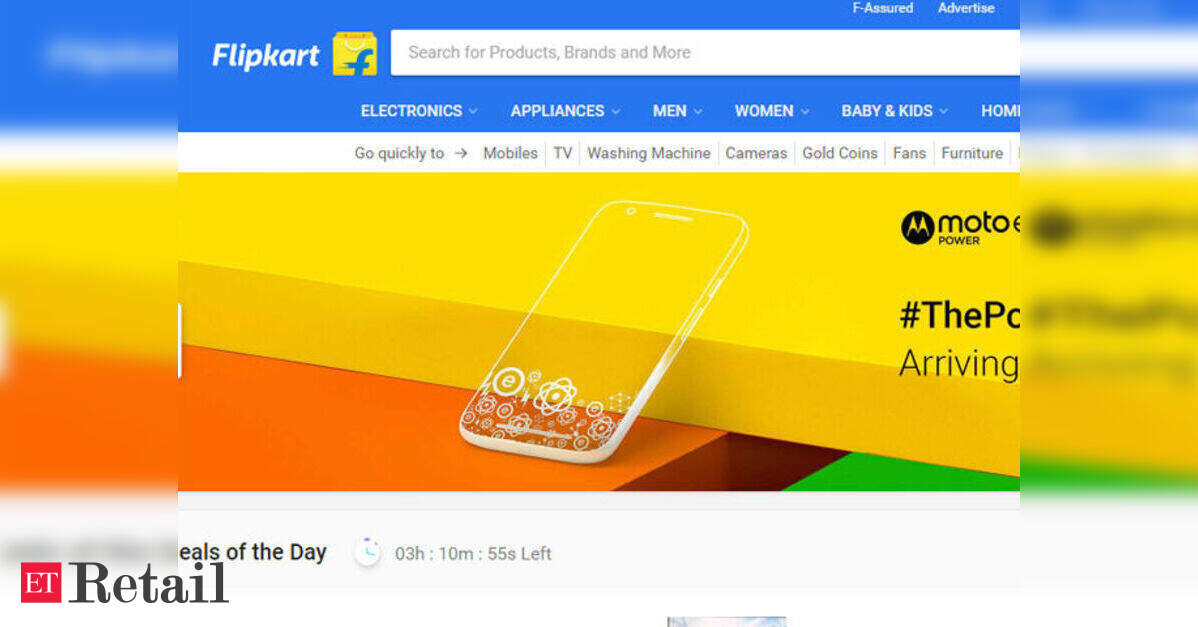
Task: Open the Men category dropdown
Action: (677, 111)
